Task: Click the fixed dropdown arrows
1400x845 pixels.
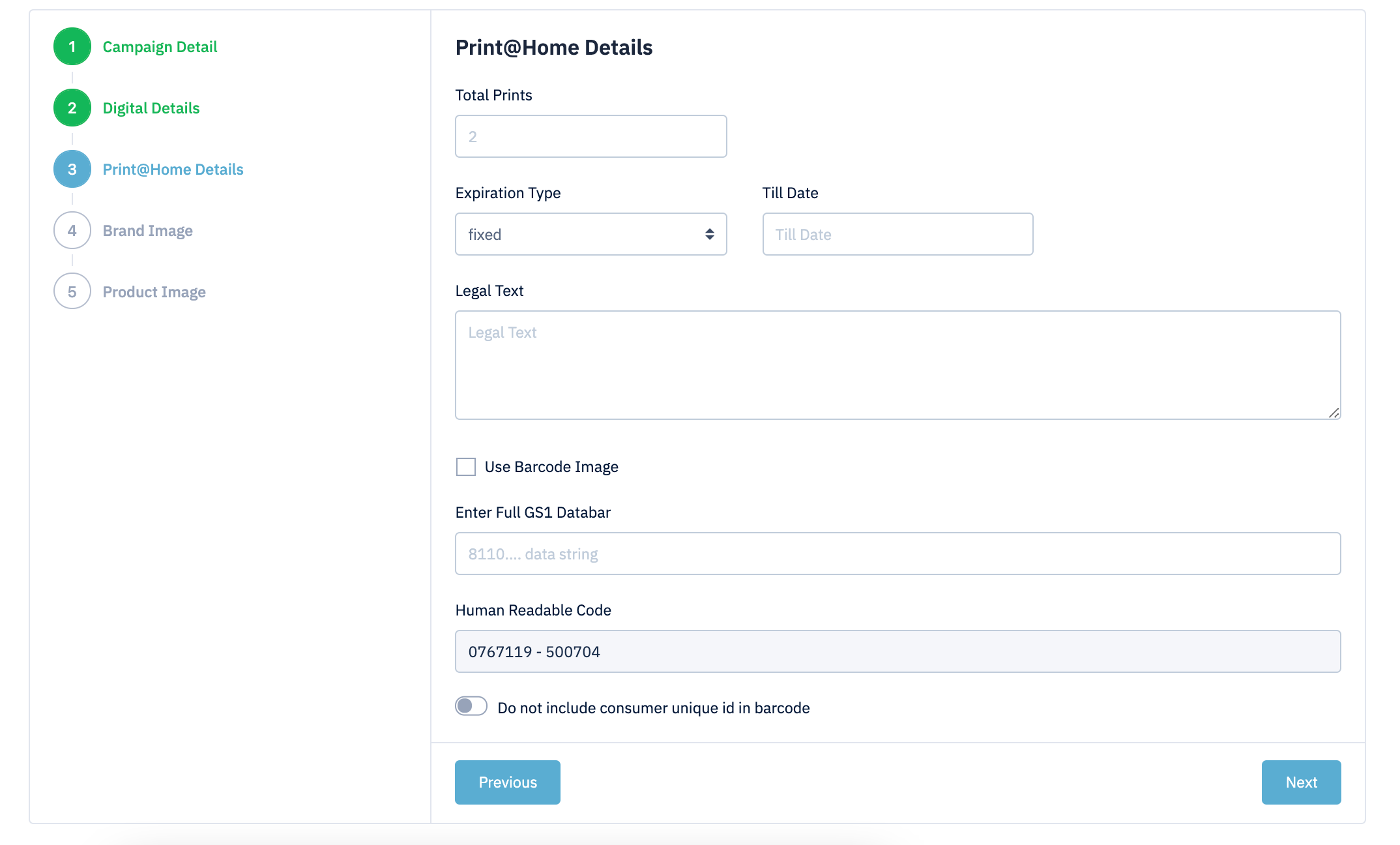Action: click(x=709, y=235)
